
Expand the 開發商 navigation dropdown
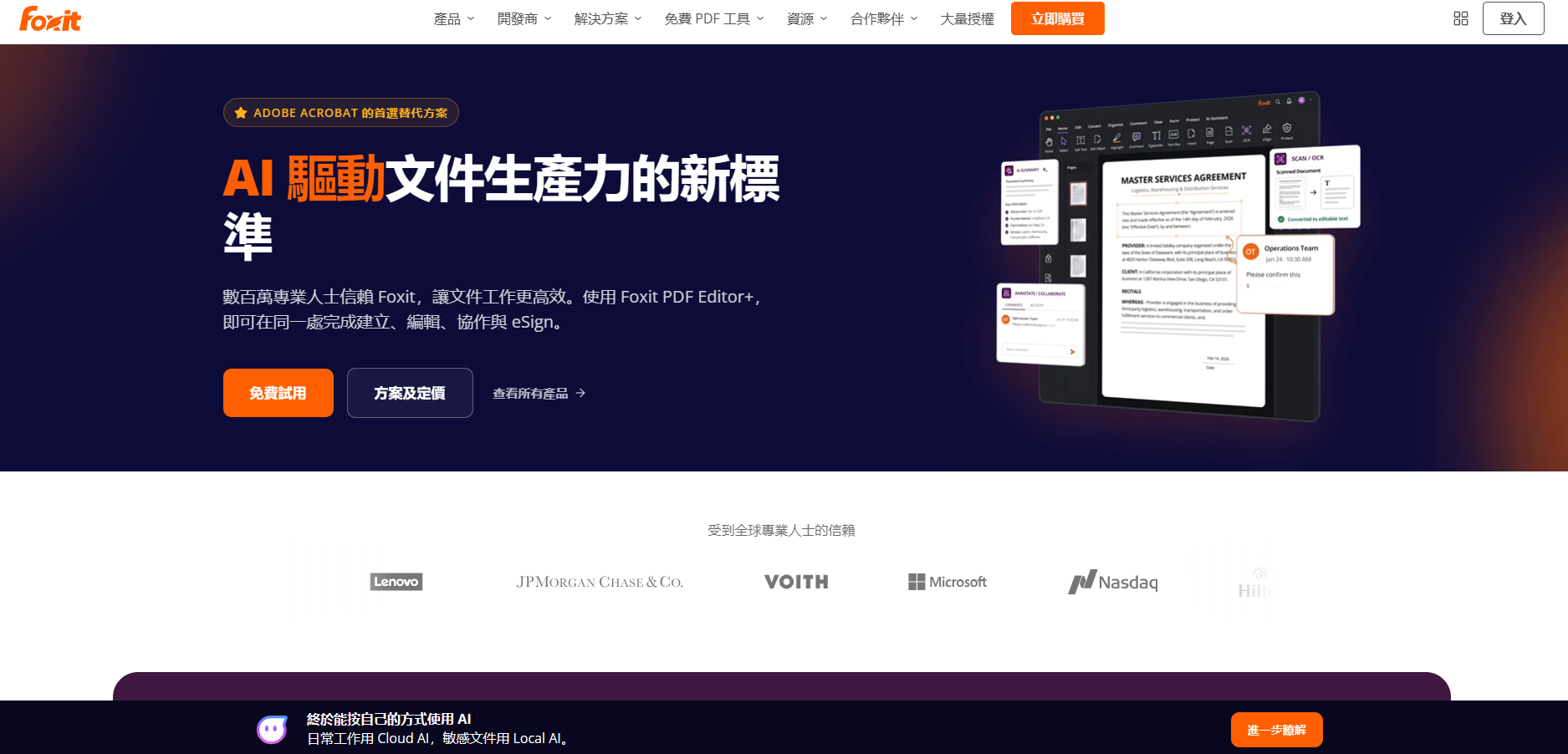coord(524,19)
